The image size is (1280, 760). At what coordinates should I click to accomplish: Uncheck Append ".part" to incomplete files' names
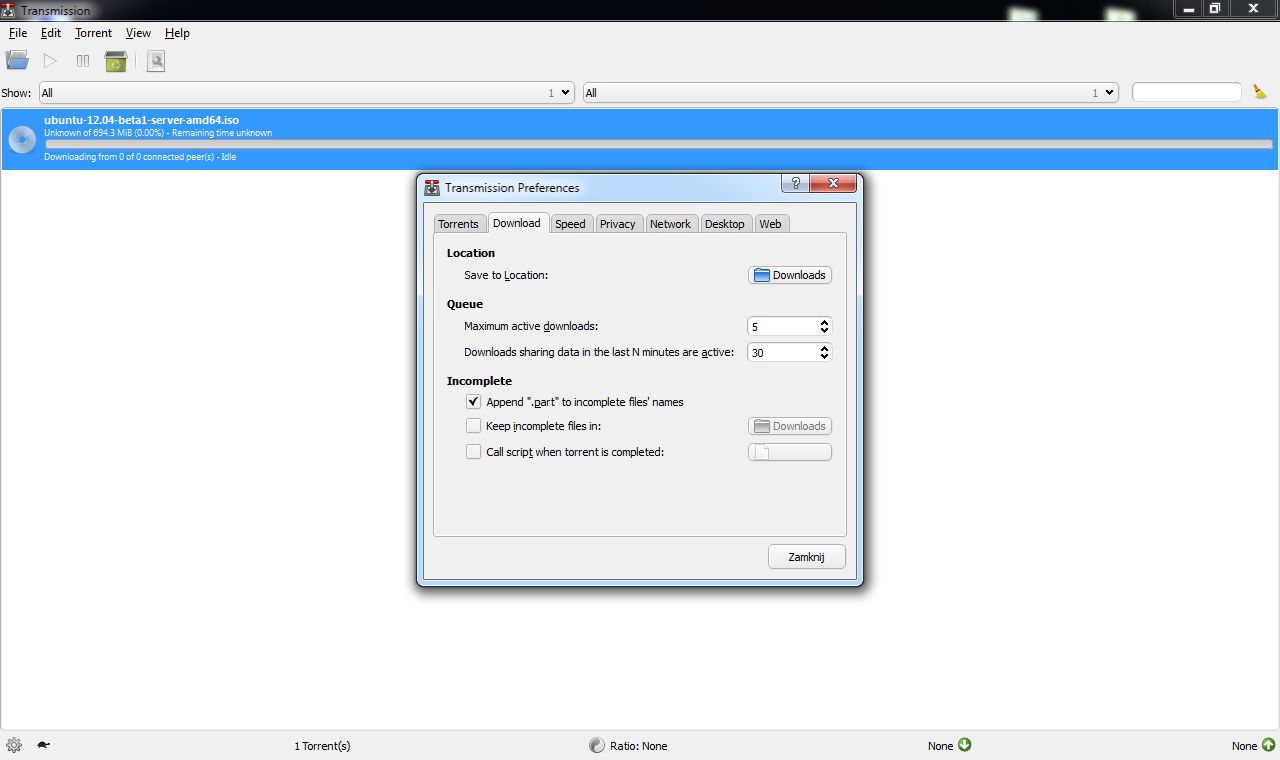[474, 401]
